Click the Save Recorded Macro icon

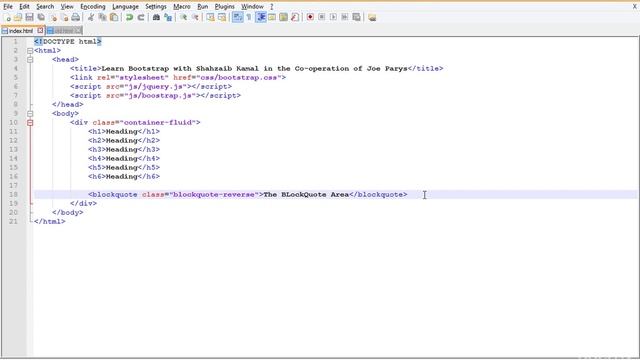[x=356, y=17]
